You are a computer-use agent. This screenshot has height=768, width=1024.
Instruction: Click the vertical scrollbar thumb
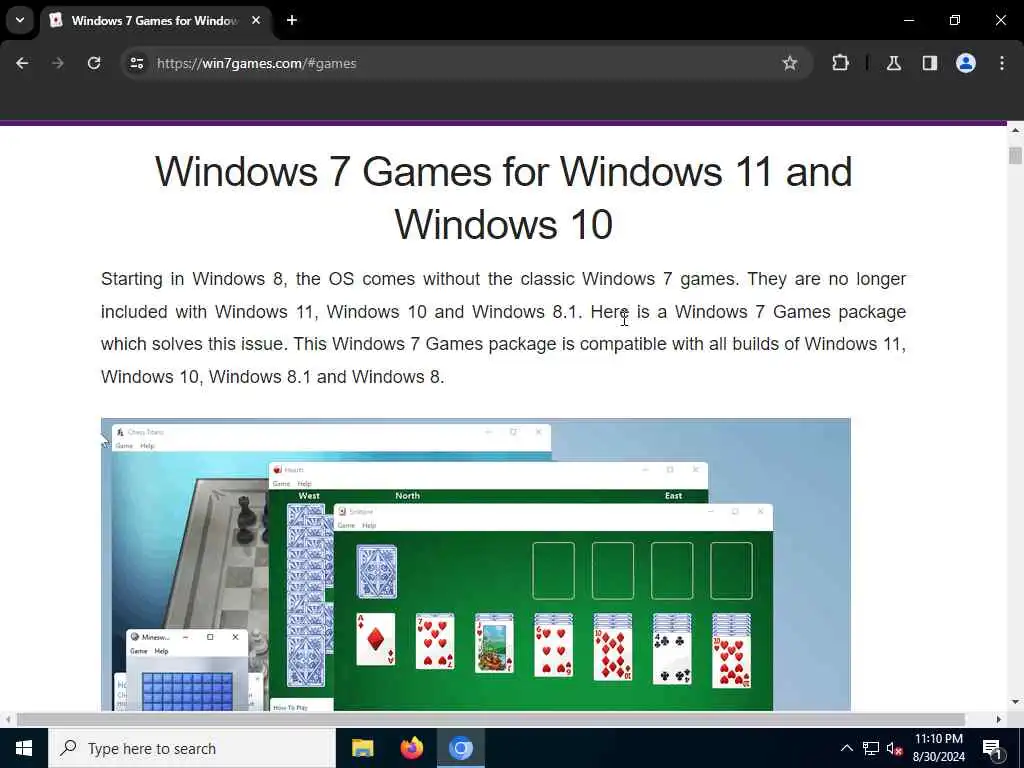pos(1015,155)
